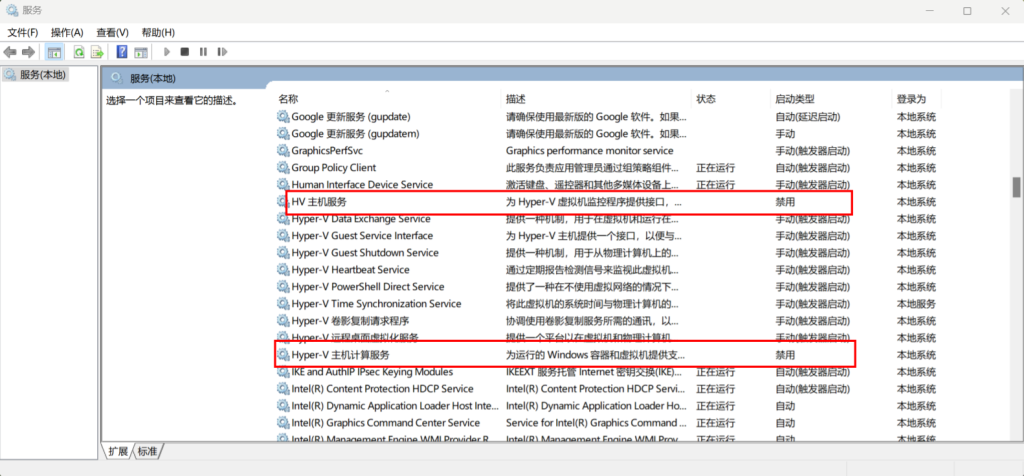Click the Forward arrow in toolbar
This screenshot has height=476, width=1024.
pyautogui.click(x=28, y=52)
